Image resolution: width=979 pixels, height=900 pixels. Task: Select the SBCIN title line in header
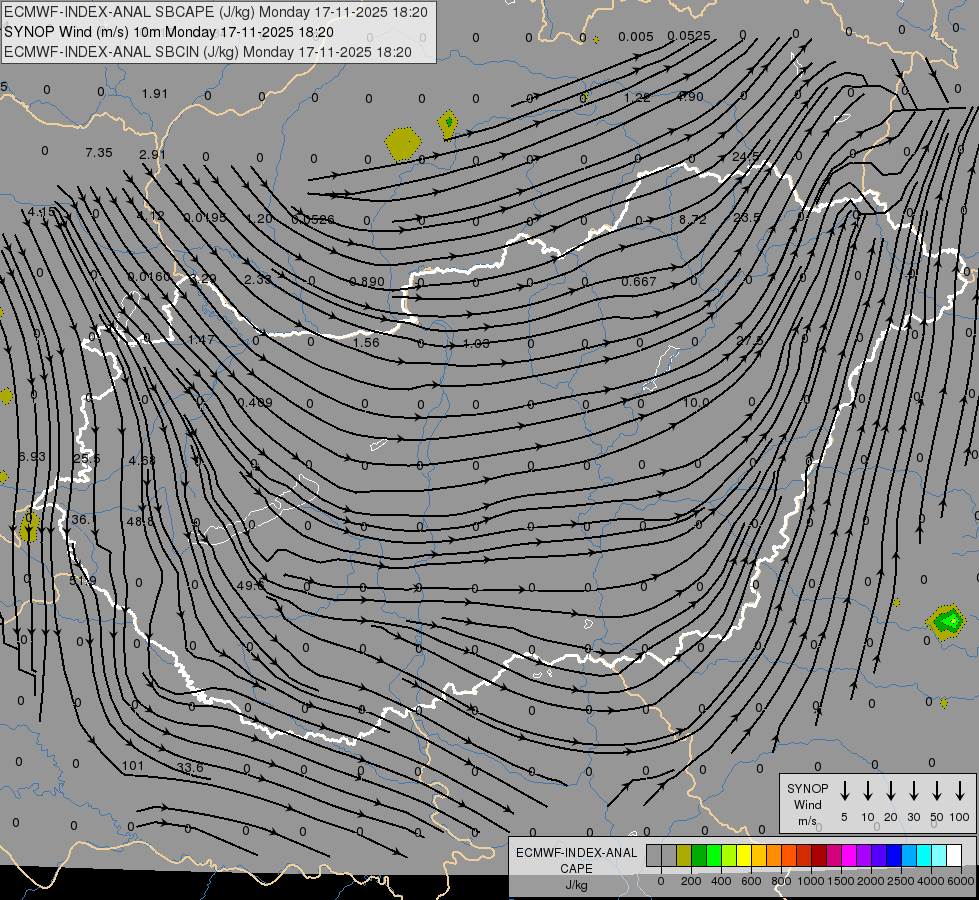coord(208,52)
